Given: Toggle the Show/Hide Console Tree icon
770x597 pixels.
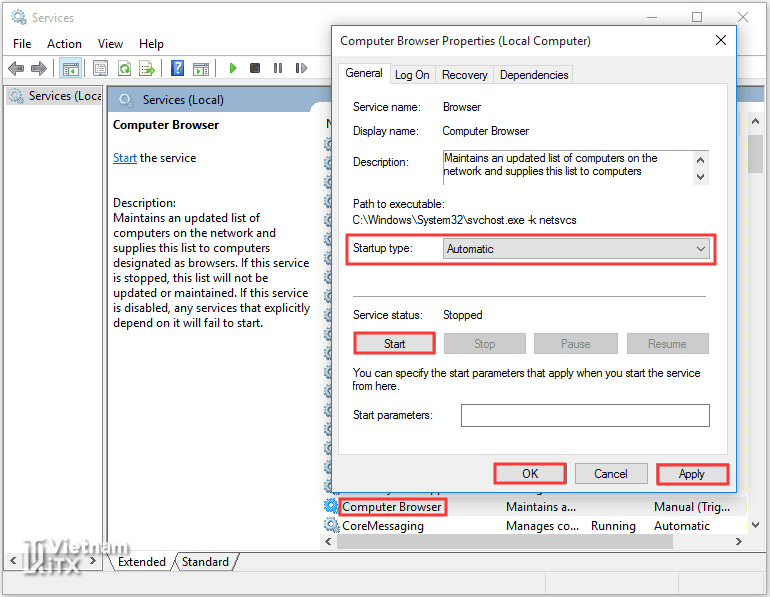Looking at the screenshot, I should coord(70,68).
